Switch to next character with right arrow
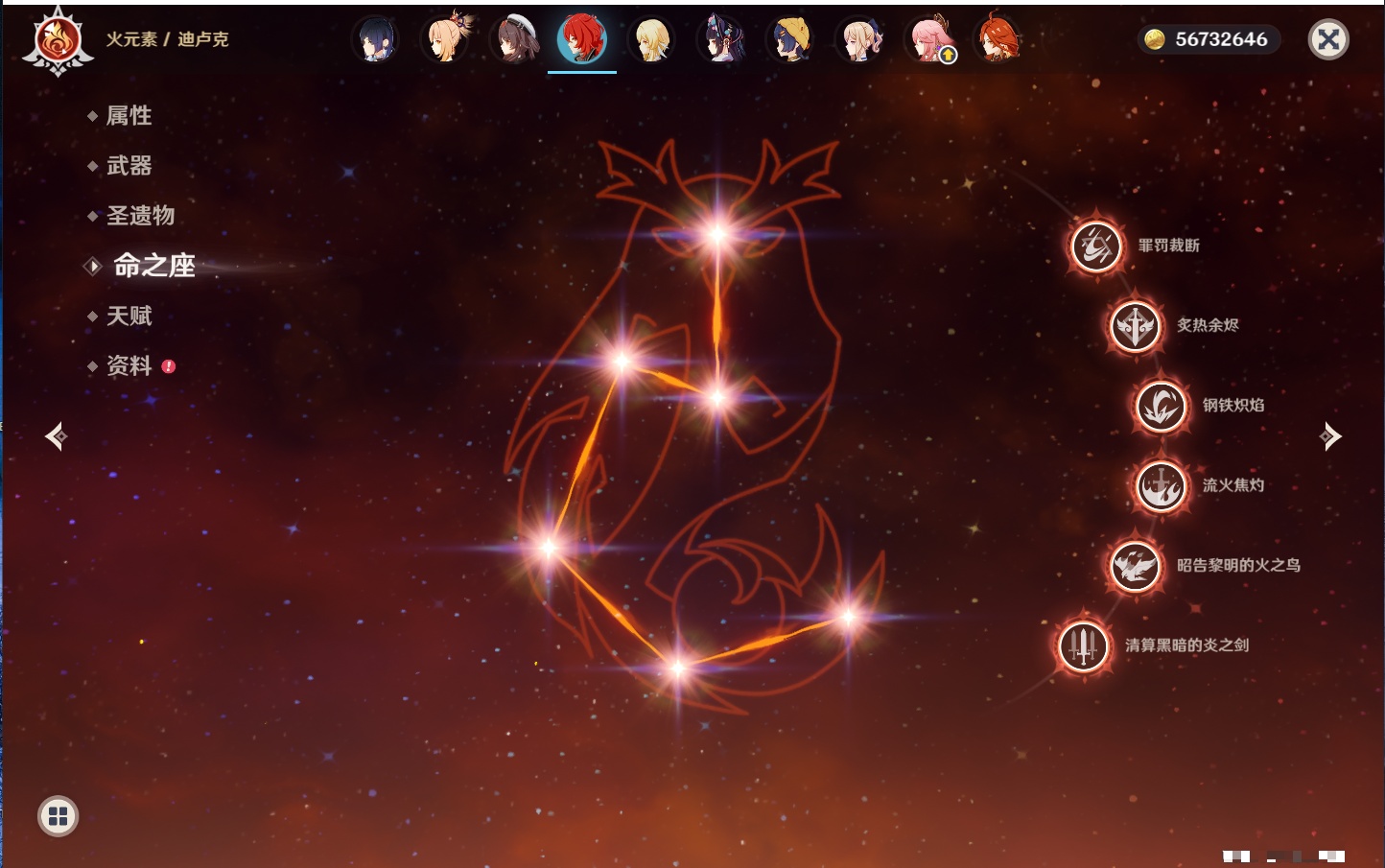Viewport: 1385px width, 868px height. 1330,436
